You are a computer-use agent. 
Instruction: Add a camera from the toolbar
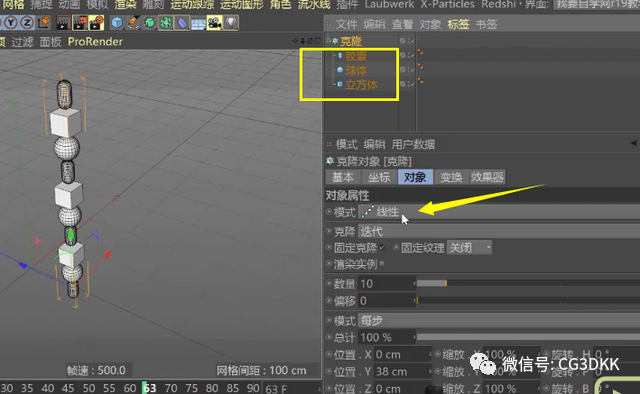pyautogui.click(x=214, y=23)
